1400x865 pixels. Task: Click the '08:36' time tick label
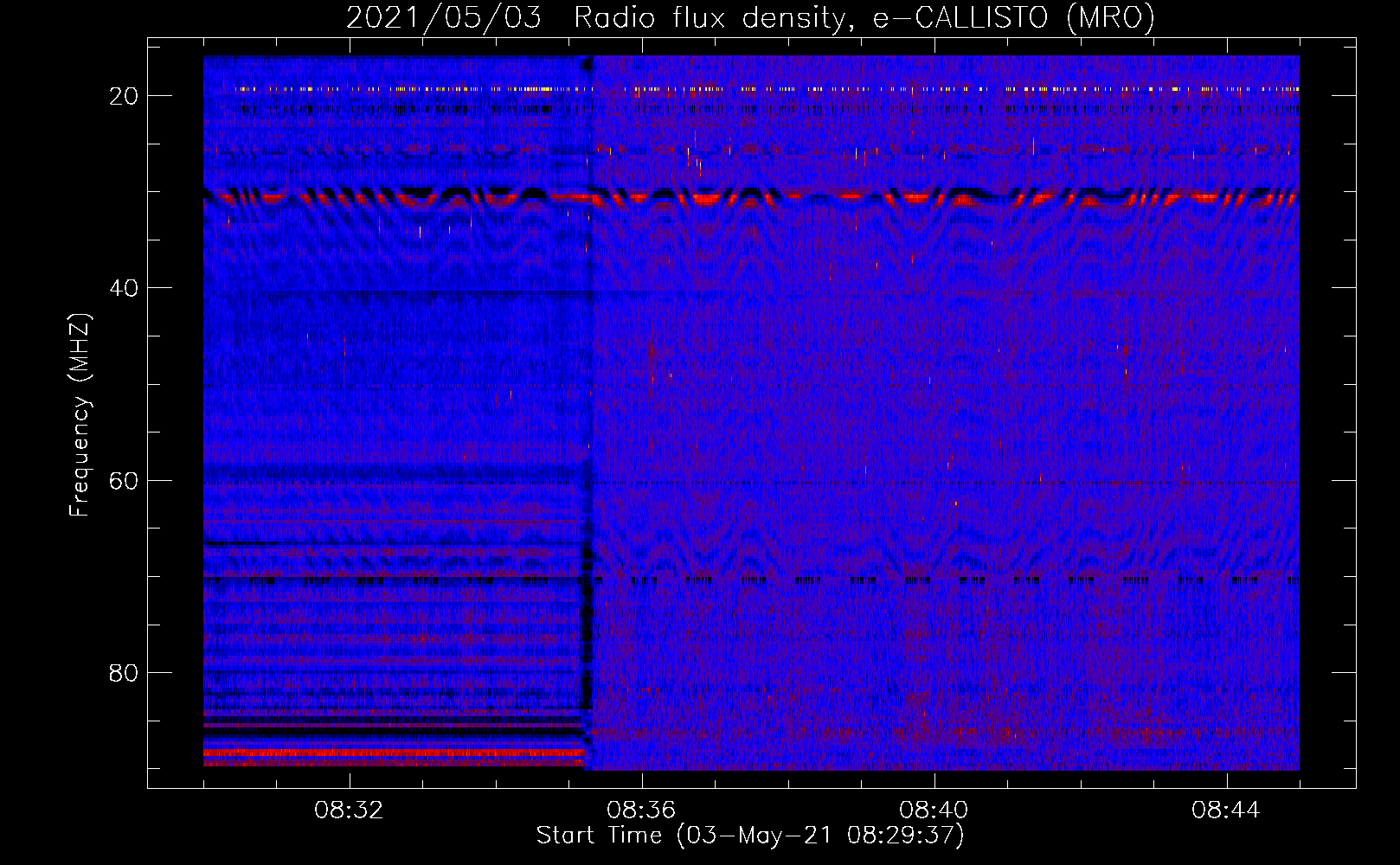[x=641, y=811]
